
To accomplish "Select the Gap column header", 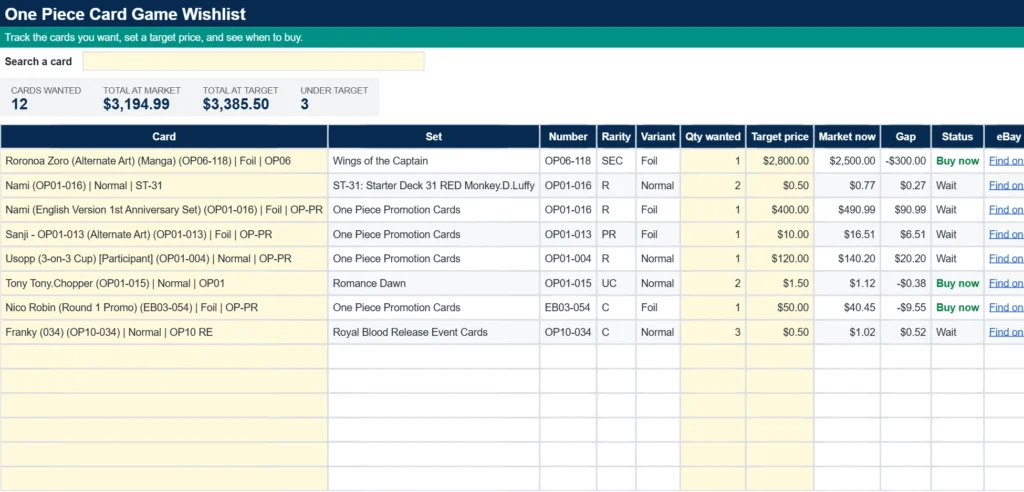I will (906, 137).
